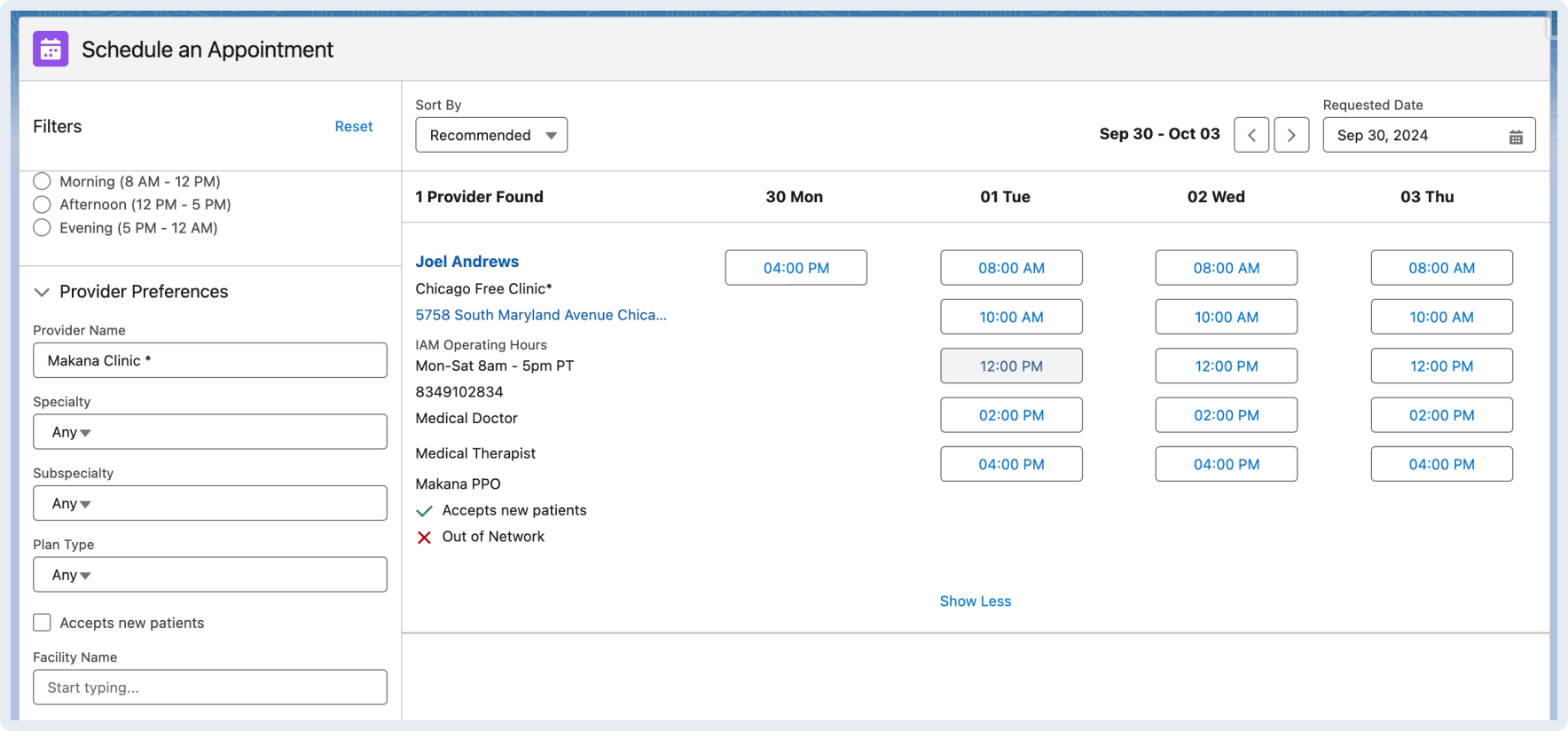Click the Facility Name input field
1568x731 pixels.
point(210,688)
